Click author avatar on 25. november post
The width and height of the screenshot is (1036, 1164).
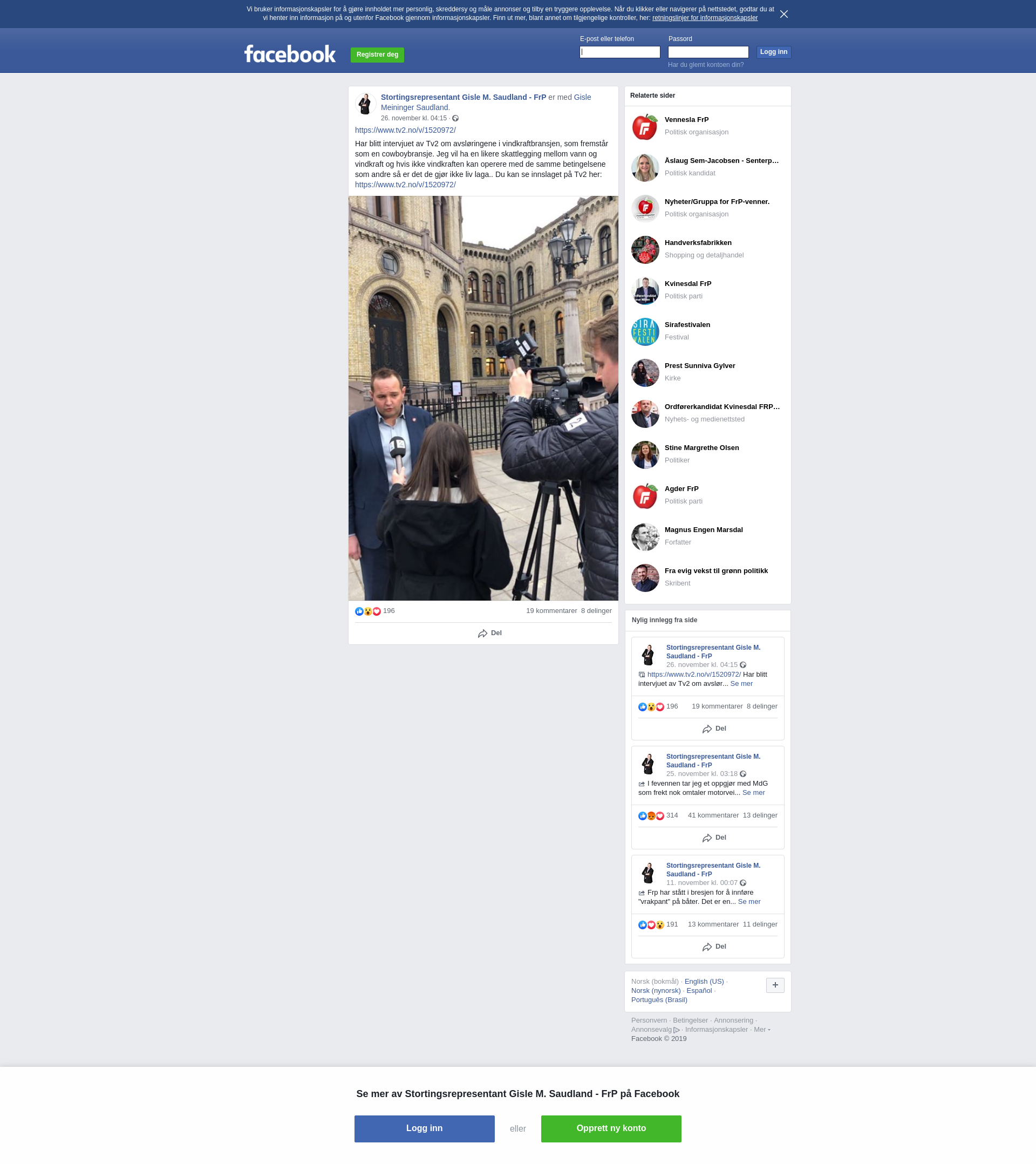point(648,764)
